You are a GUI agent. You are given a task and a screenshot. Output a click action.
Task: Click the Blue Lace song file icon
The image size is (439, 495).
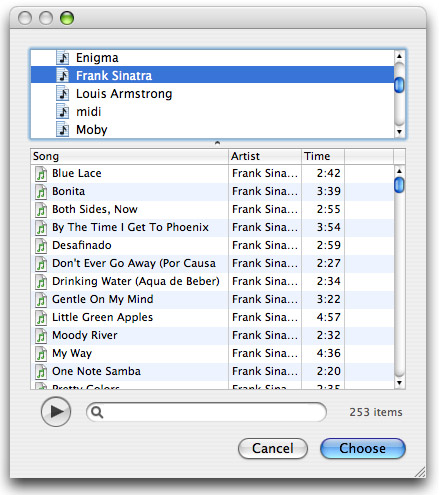(41, 174)
